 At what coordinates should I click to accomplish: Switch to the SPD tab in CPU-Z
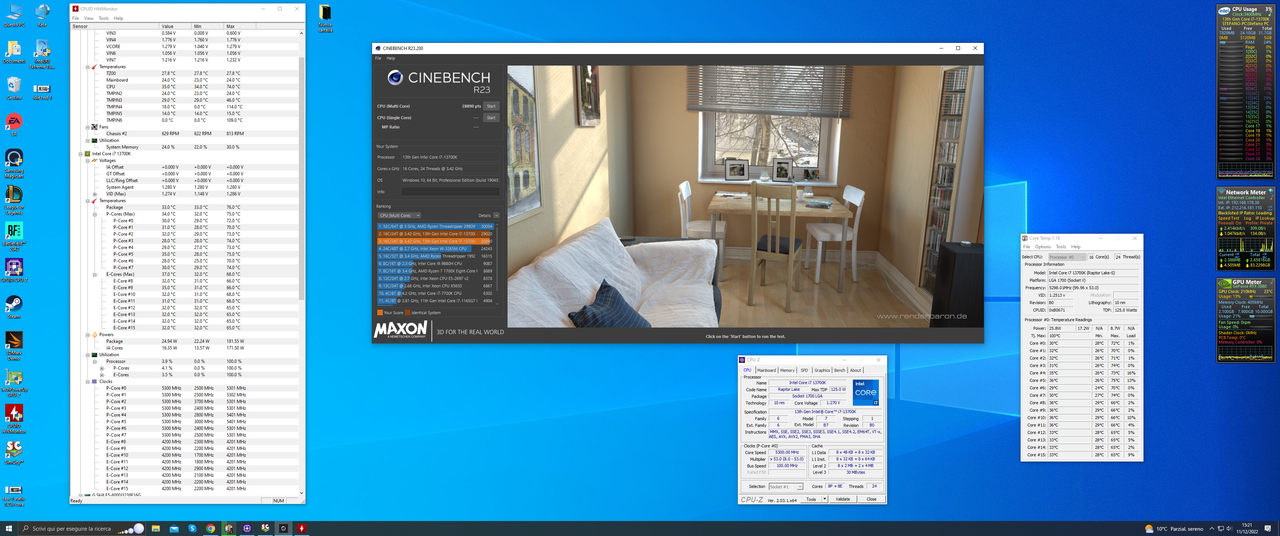[805, 370]
